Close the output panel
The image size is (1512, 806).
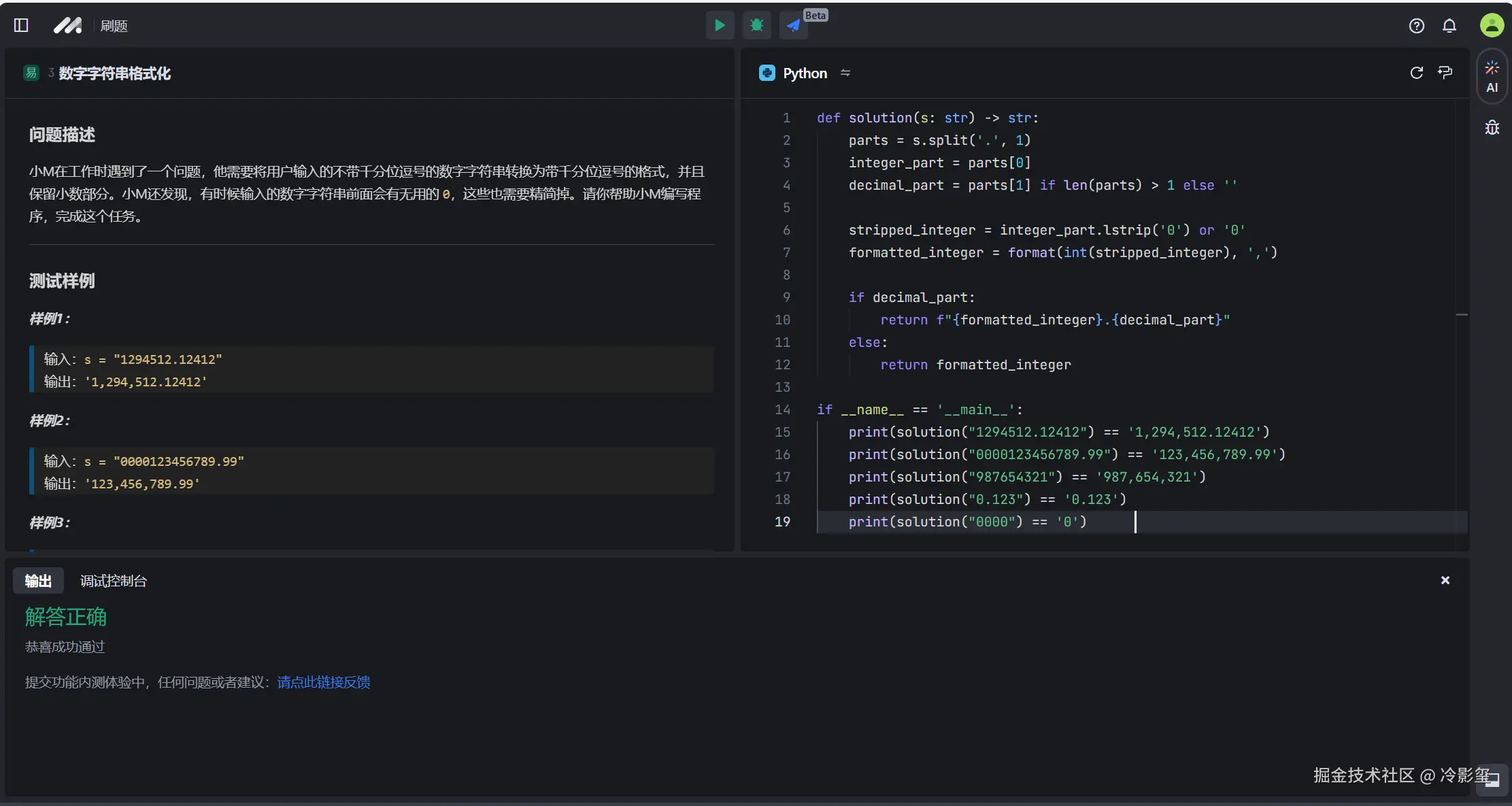(1445, 580)
